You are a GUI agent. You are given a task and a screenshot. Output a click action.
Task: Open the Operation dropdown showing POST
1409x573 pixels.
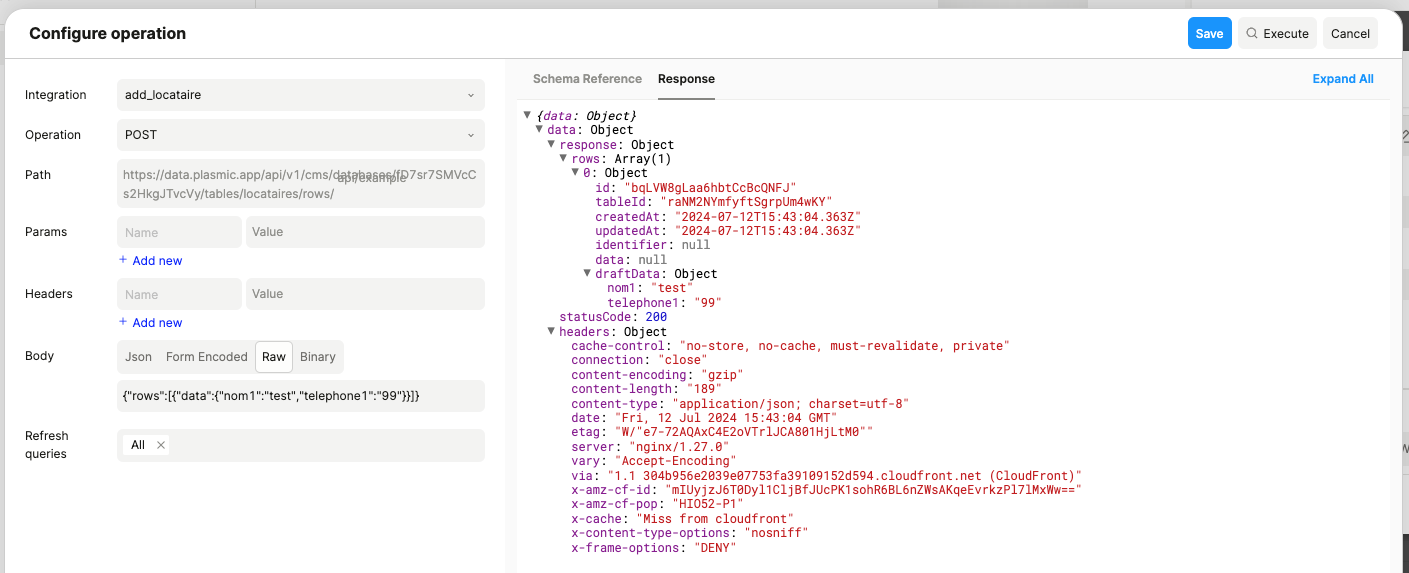(x=300, y=135)
